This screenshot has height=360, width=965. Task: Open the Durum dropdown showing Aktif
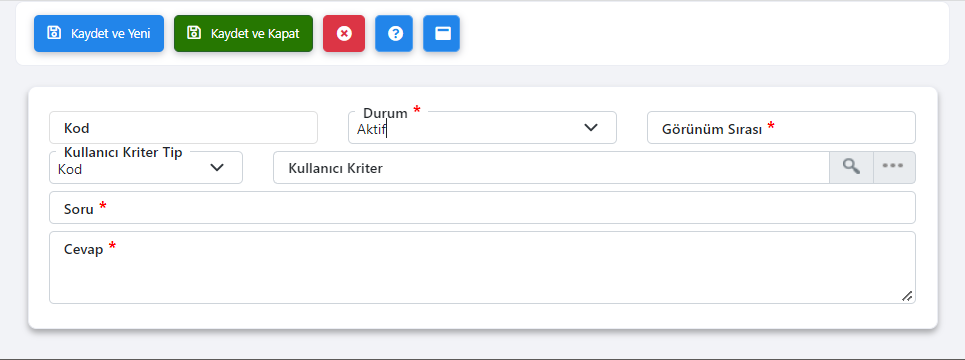[482, 128]
